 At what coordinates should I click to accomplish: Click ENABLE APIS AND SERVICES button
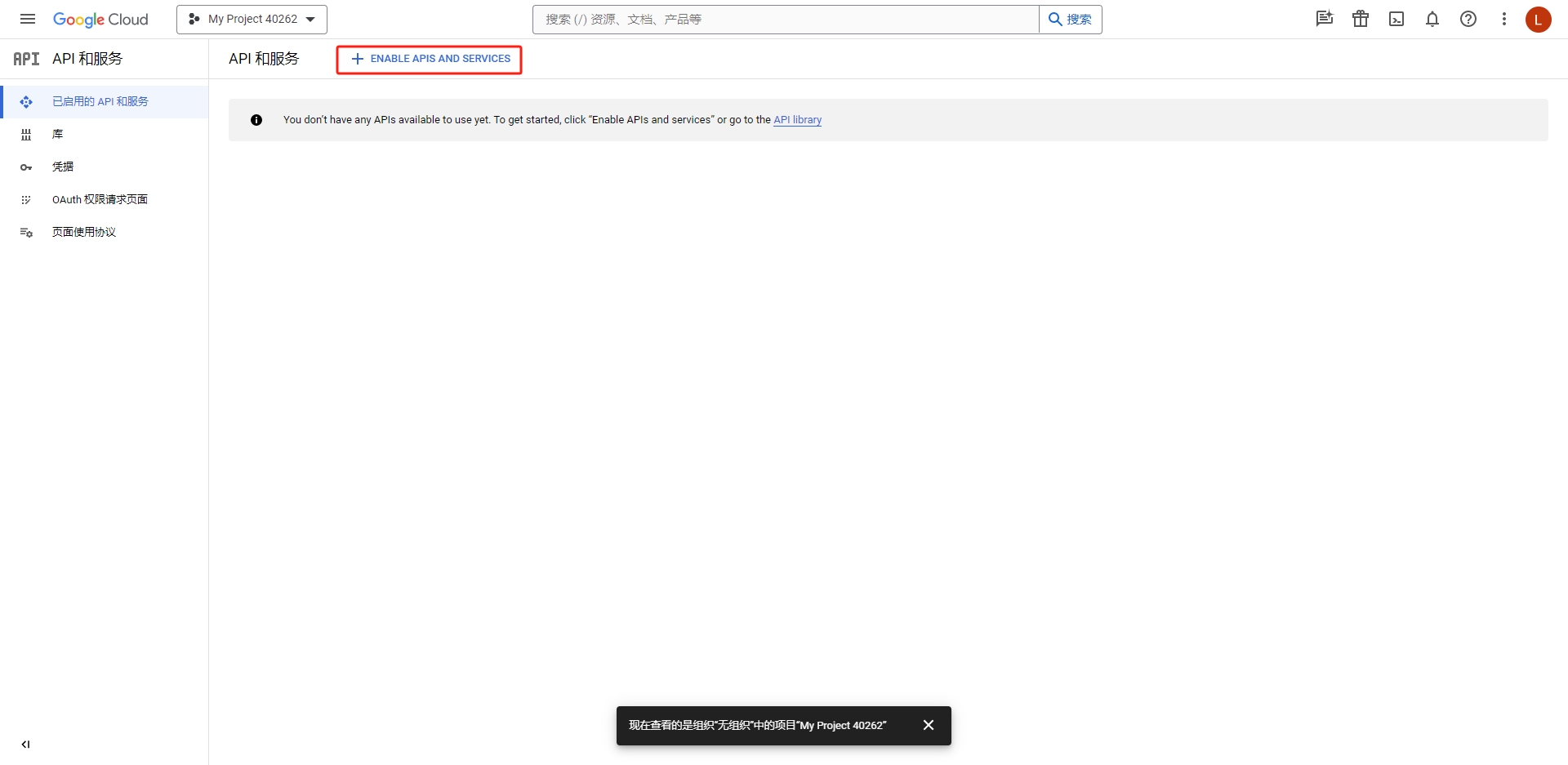(x=430, y=59)
